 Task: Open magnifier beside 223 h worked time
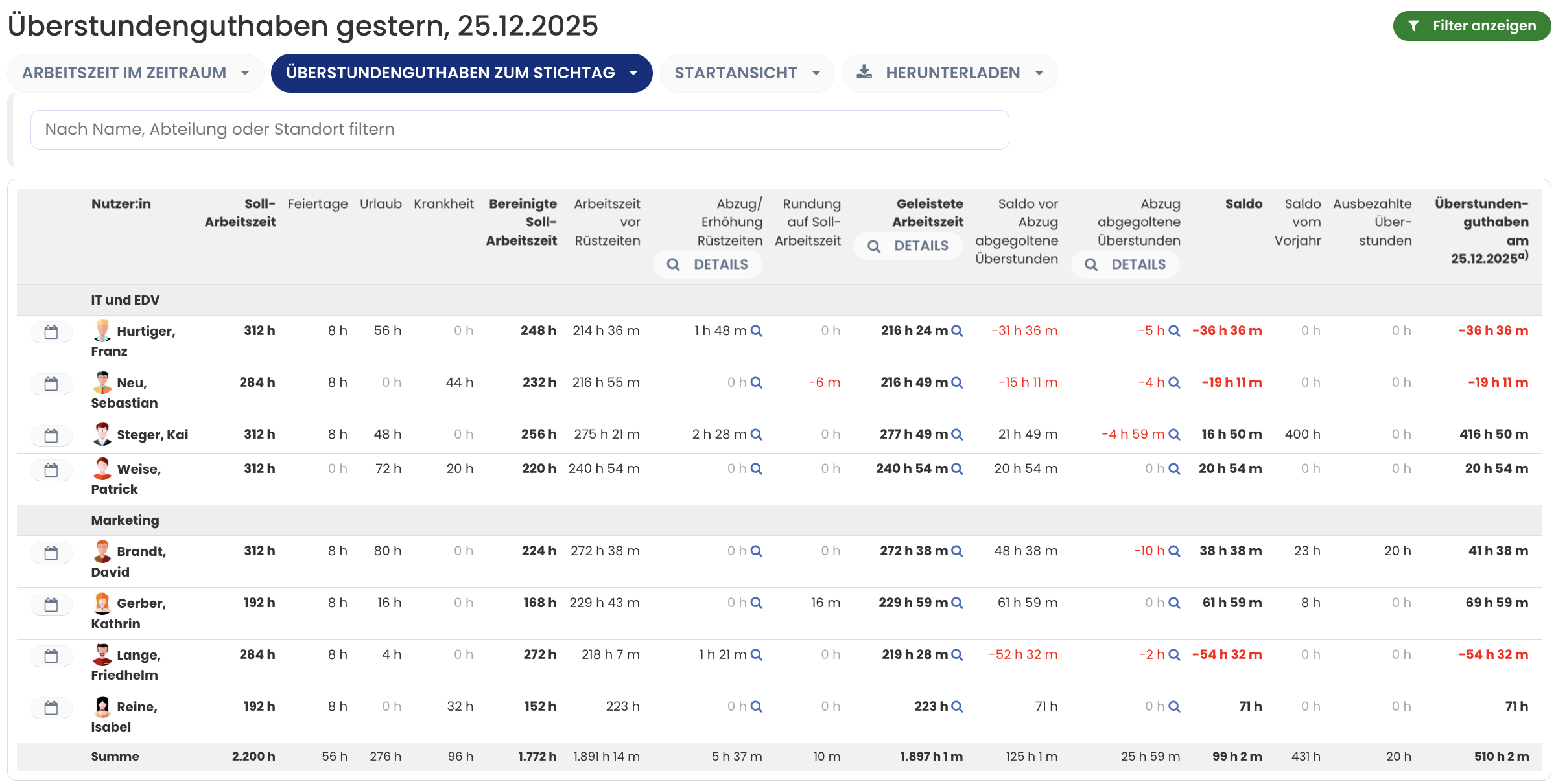click(x=957, y=707)
